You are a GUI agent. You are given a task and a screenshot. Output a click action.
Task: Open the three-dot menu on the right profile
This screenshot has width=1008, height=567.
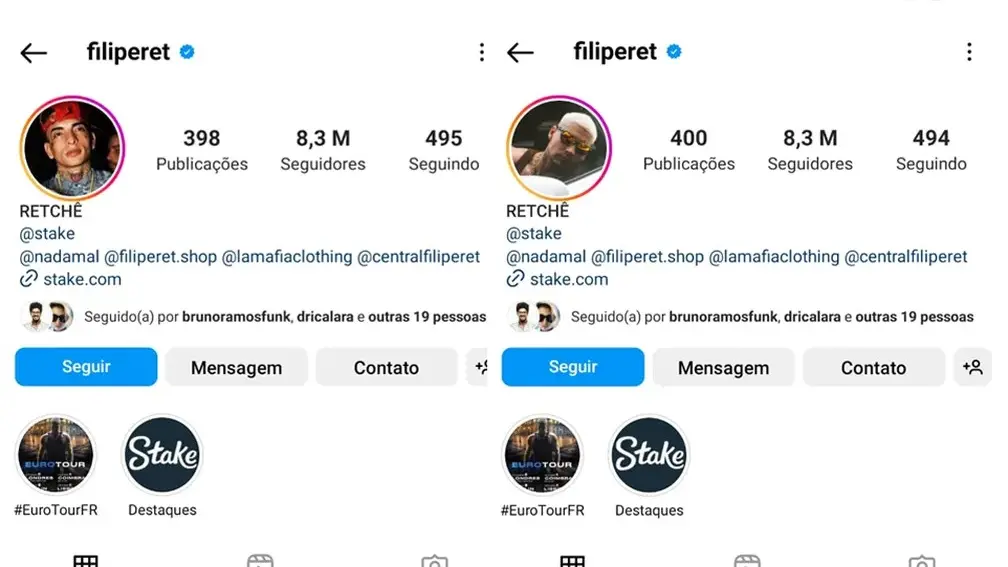point(969,52)
